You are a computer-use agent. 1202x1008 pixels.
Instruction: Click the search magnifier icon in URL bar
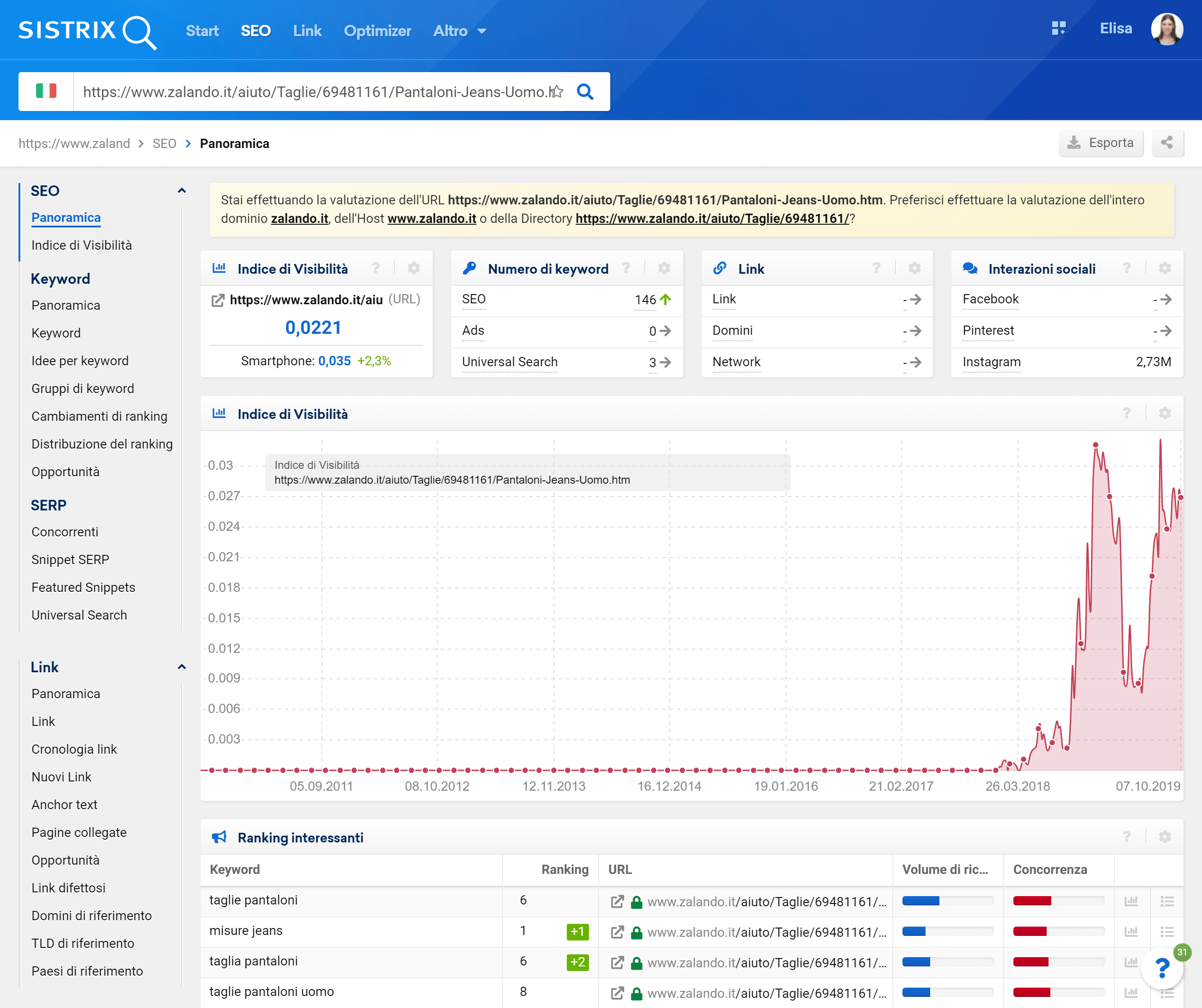584,92
